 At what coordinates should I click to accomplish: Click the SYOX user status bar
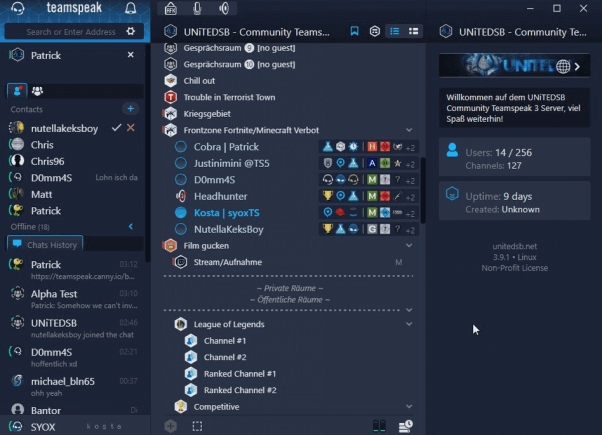(73, 426)
